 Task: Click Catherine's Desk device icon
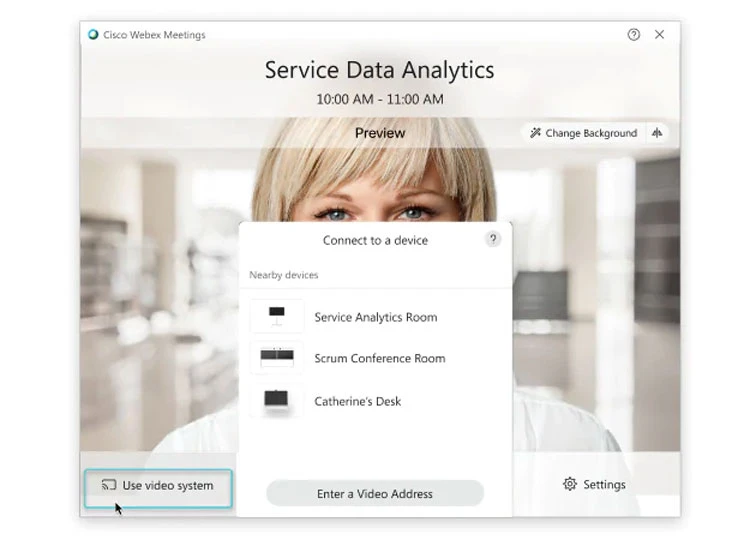coord(276,400)
